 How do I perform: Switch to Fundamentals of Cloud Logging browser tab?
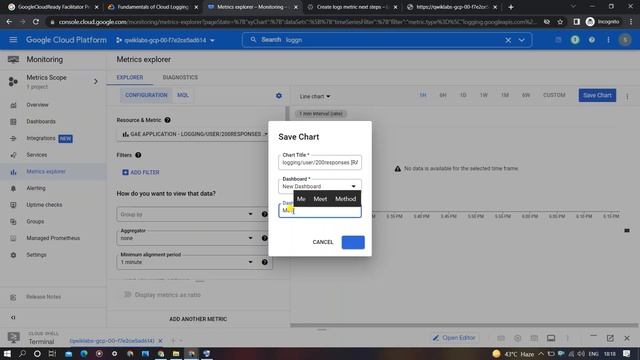pos(152,7)
